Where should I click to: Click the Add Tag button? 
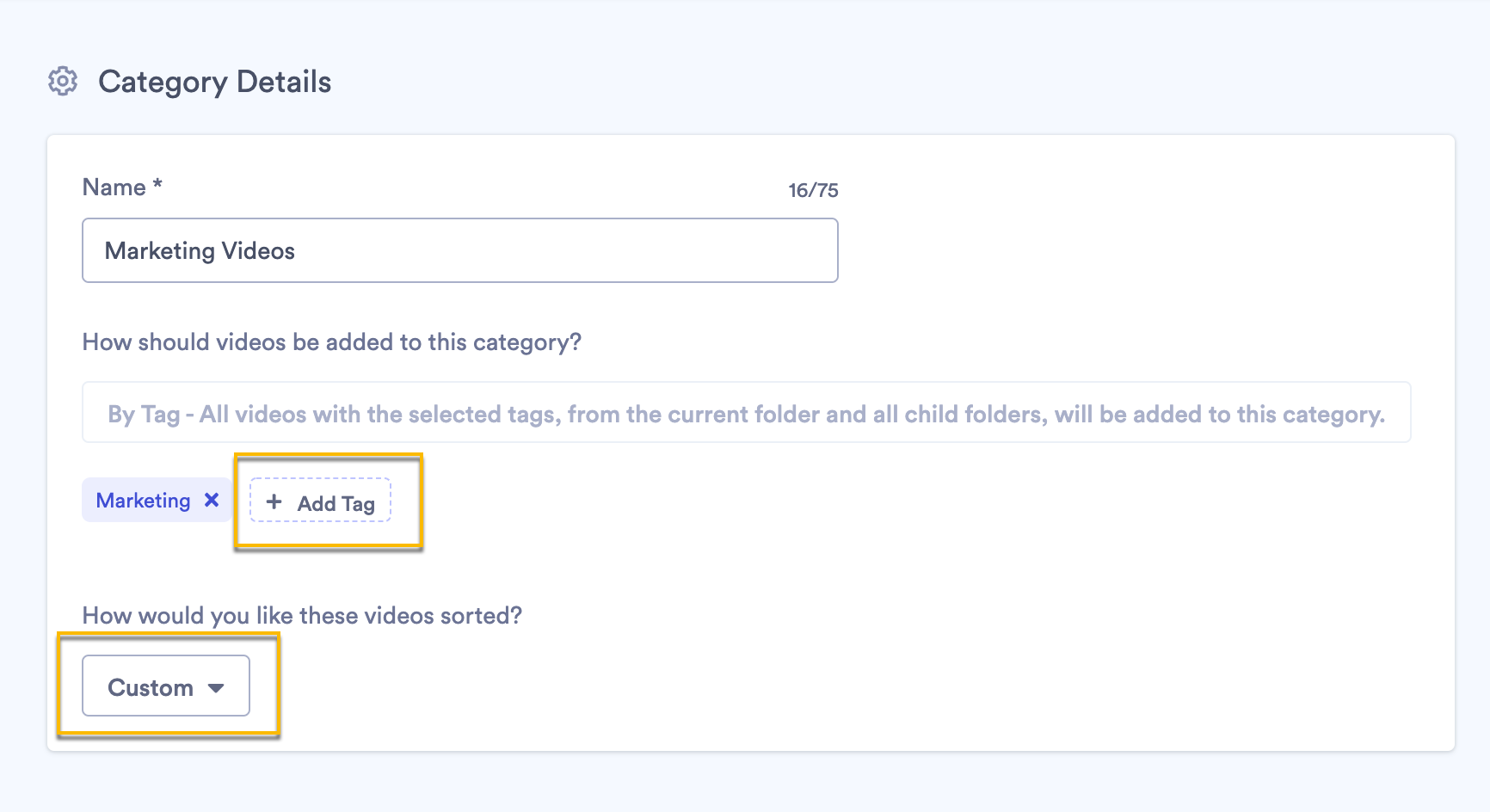tap(320, 501)
